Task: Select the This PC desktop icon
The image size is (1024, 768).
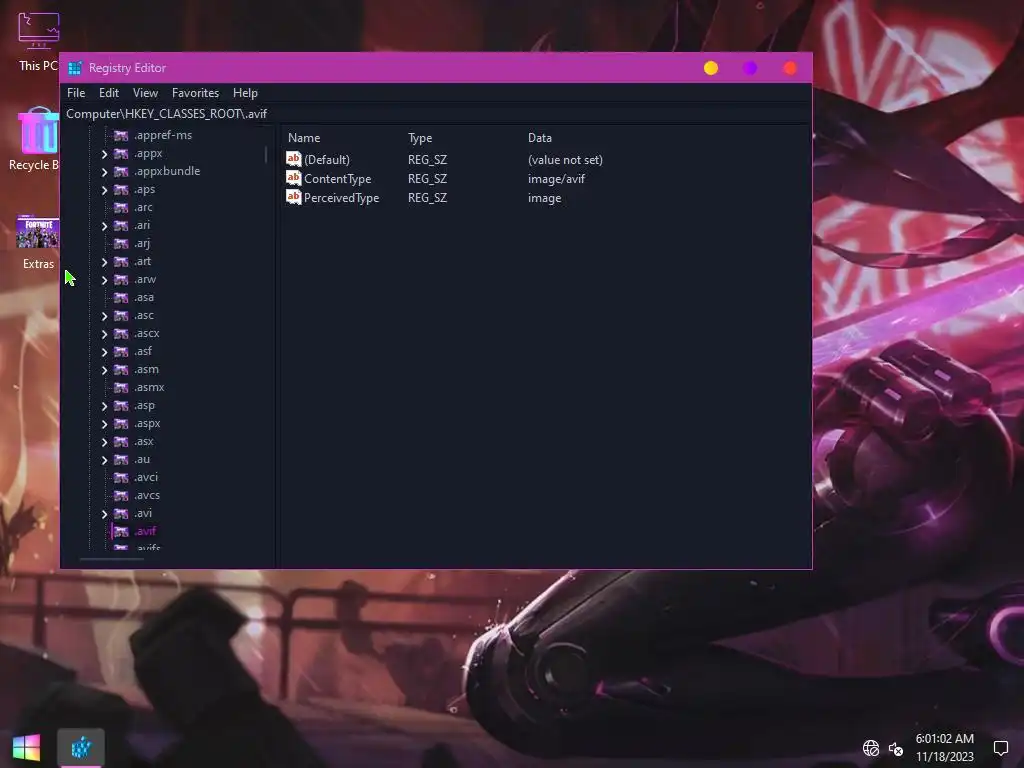Action: pos(38,41)
